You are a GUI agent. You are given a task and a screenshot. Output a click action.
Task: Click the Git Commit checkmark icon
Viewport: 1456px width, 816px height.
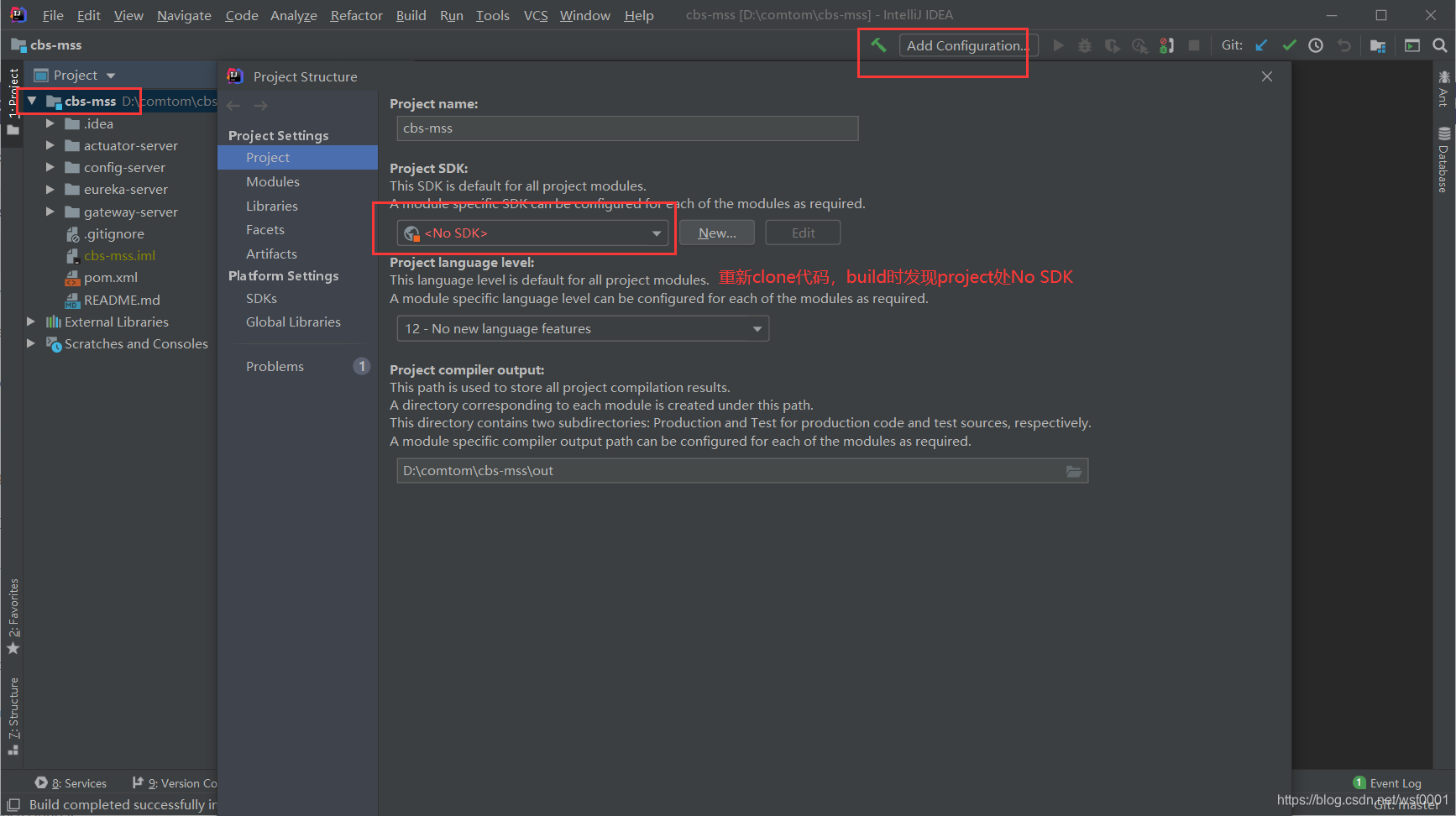pos(1289,45)
